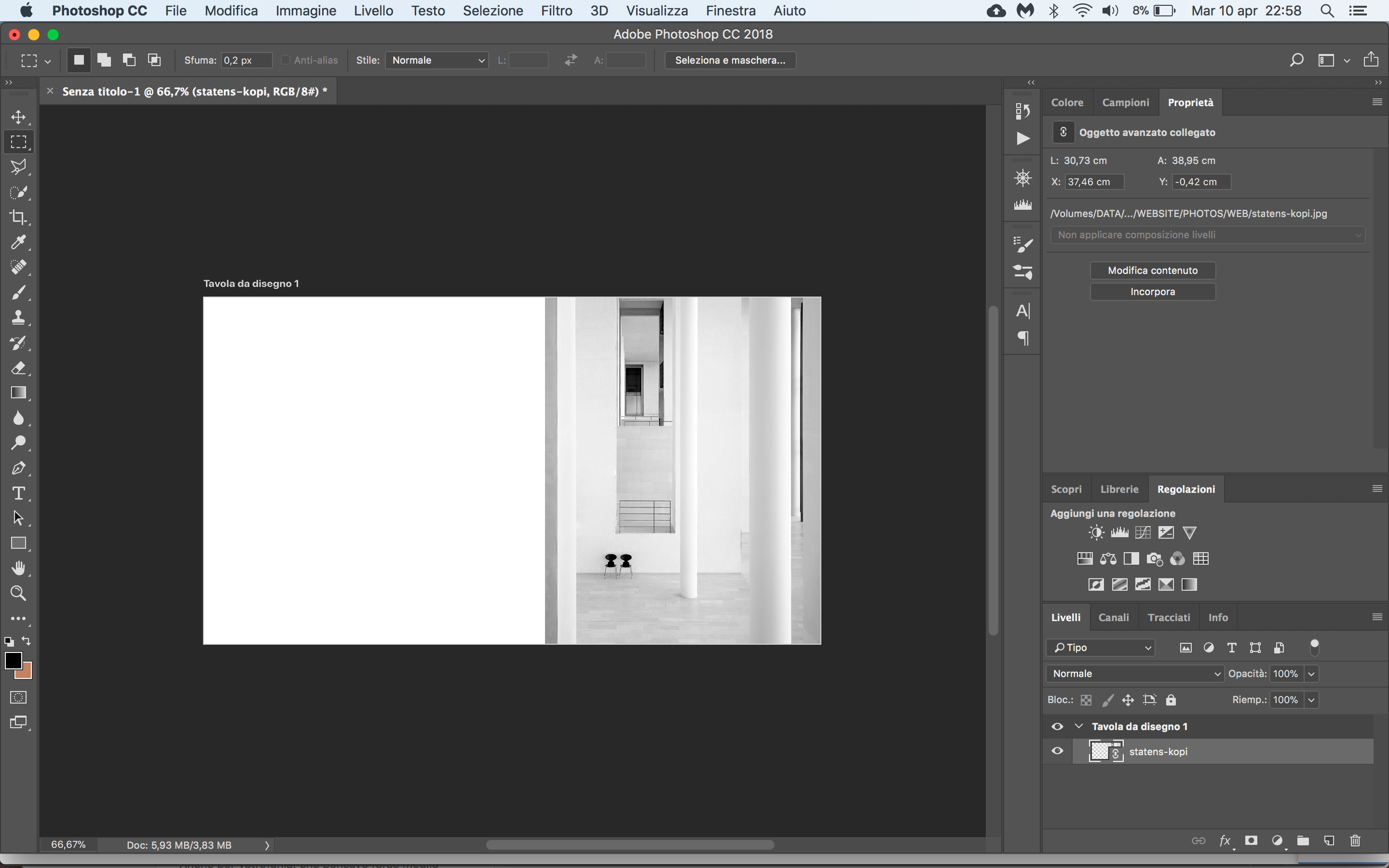Open the Stile dropdown set to Normale
Viewport: 1389px width, 868px height.
pos(437,60)
